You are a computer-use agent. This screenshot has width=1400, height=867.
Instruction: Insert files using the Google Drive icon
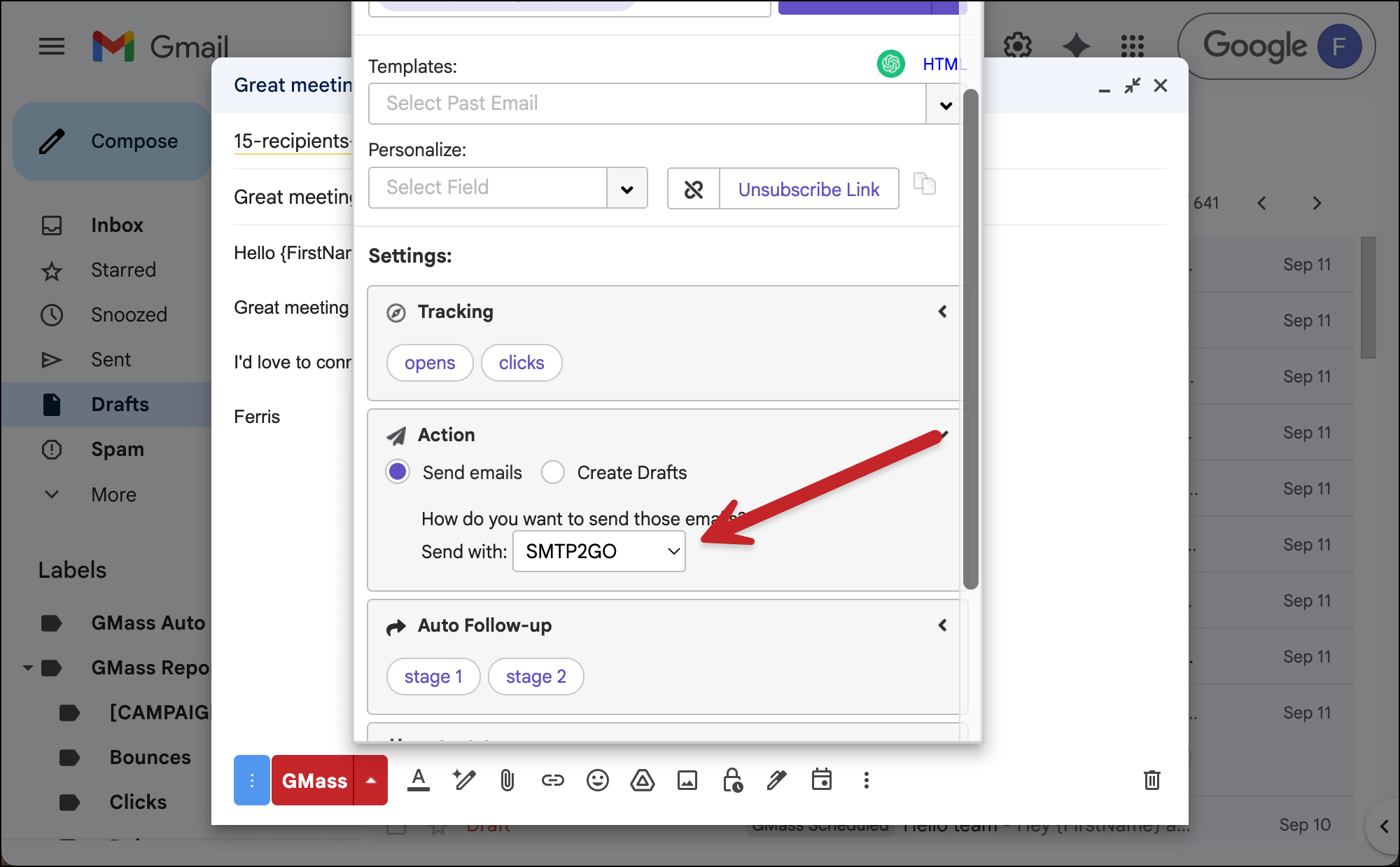pyautogui.click(x=642, y=780)
